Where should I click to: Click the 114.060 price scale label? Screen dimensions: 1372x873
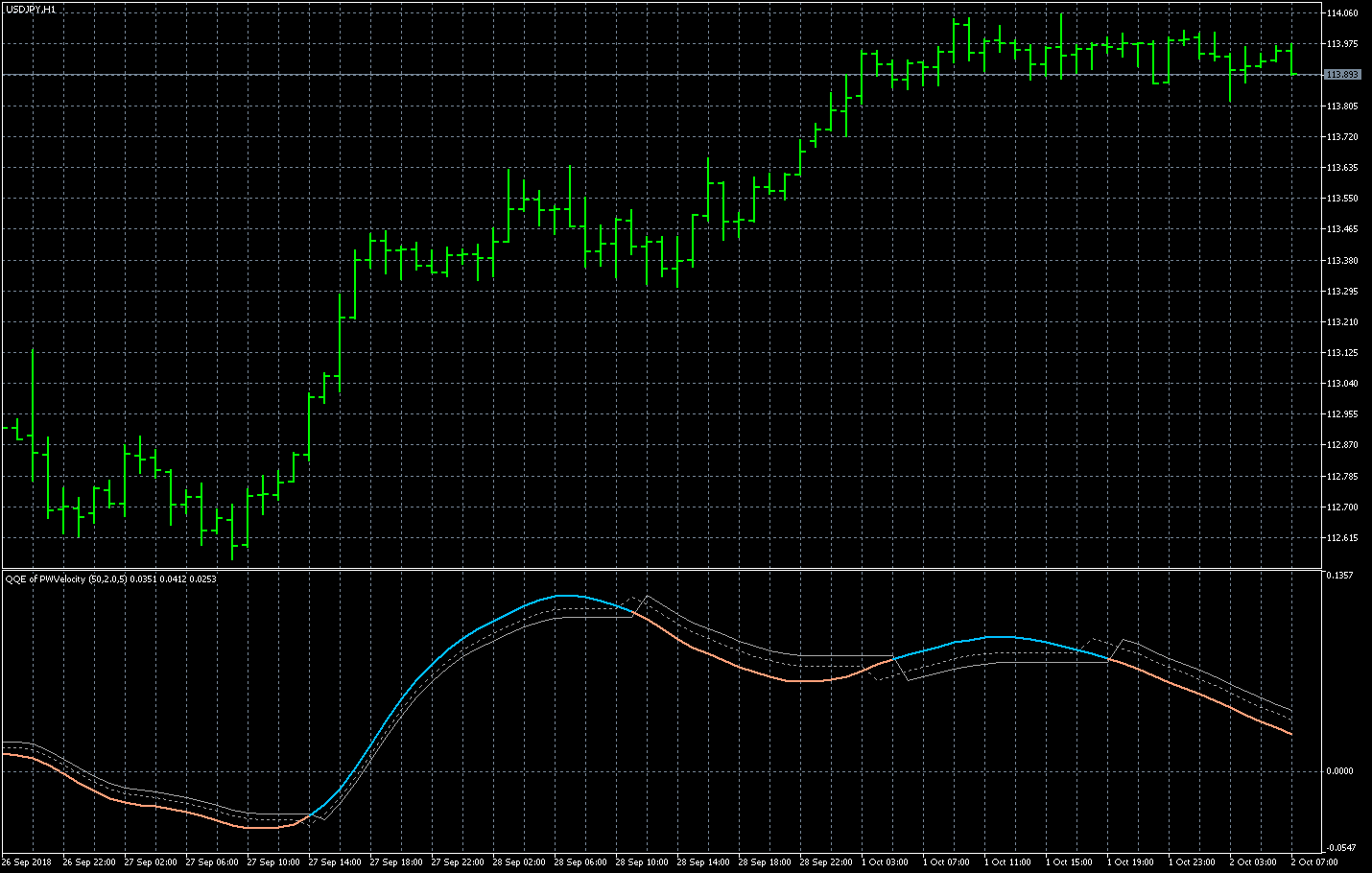click(x=1341, y=13)
